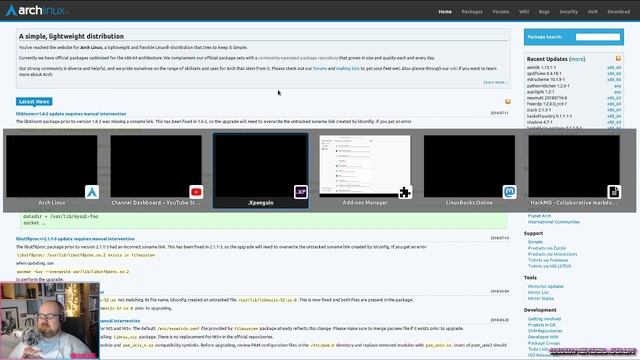Open the libbloom update news headline
The height and width of the screenshot is (360, 640).
tap(71, 114)
